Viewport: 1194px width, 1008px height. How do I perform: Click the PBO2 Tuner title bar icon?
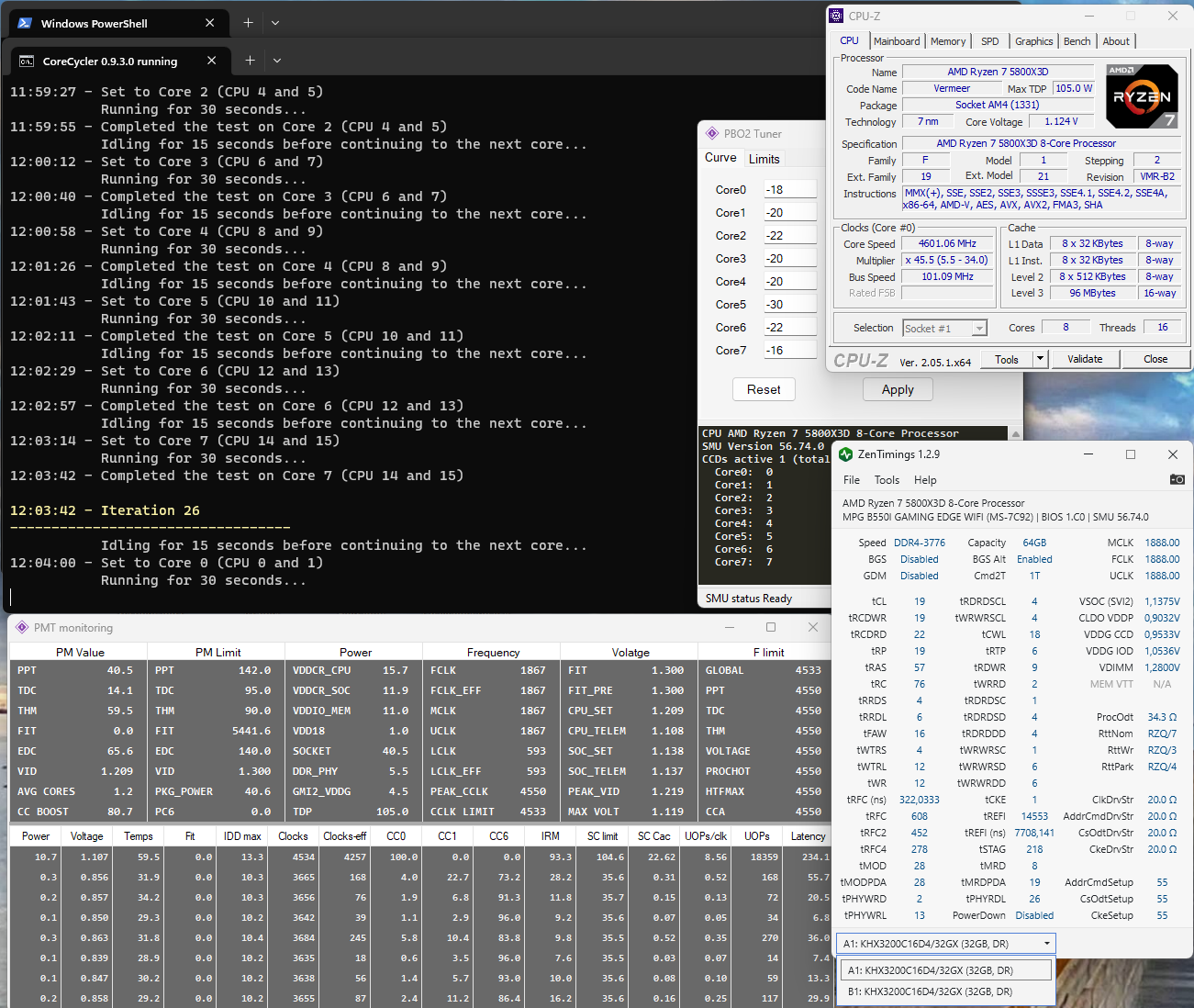(x=712, y=134)
